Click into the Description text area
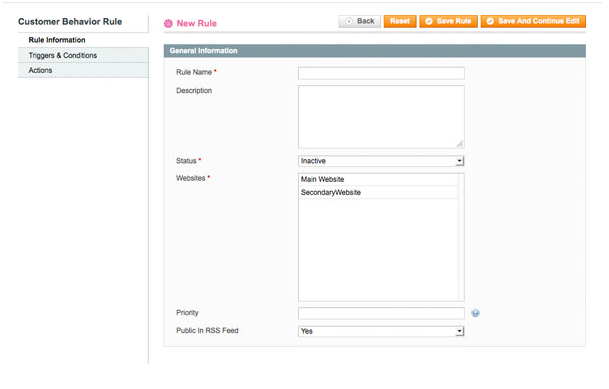This screenshot has width=609, height=389. [x=381, y=117]
